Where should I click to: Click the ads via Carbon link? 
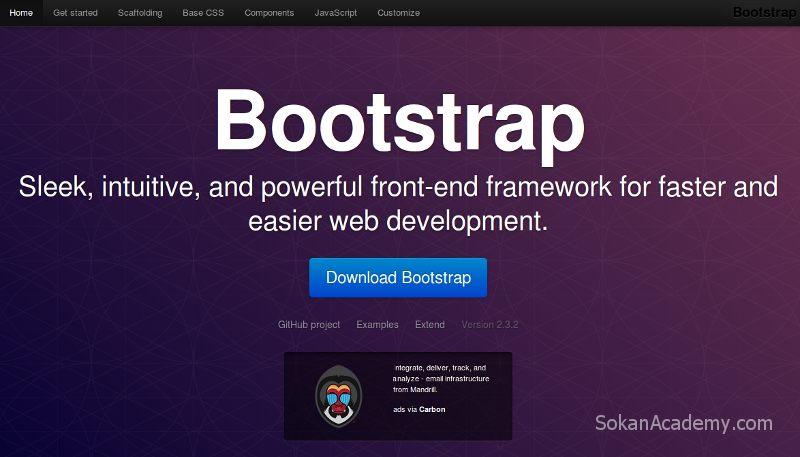point(419,409)
